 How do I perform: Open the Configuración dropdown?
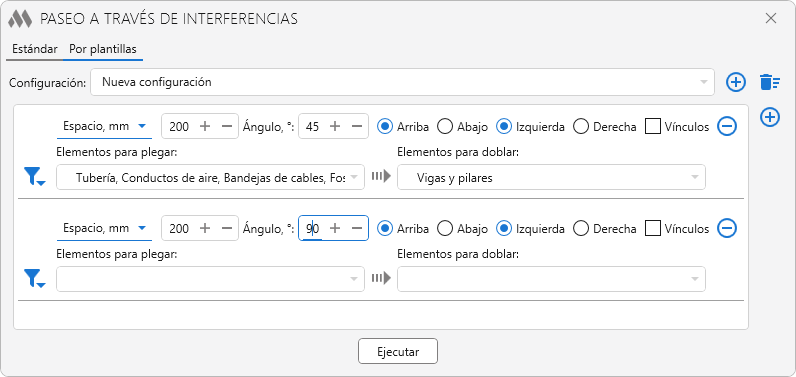click(403, 82)
